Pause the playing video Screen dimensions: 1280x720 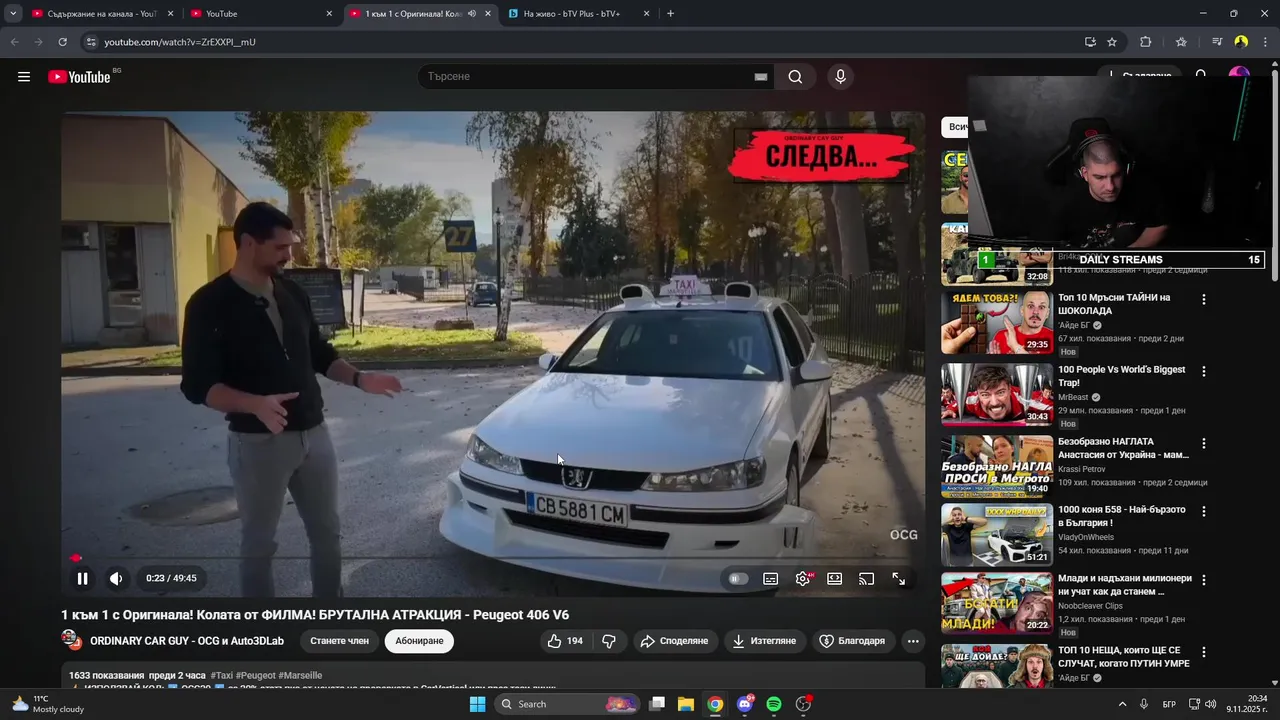(x=83, y=578)
